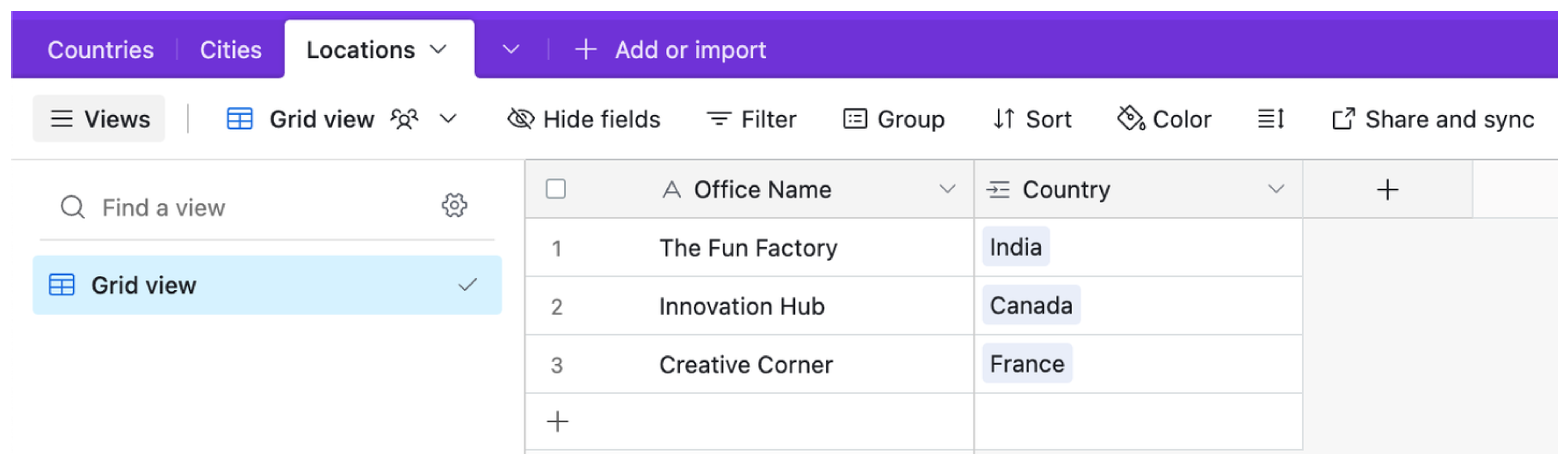Viewport: 1568px width, 465px height.
Task: Switch to the Countries table tab
Action: 100,49
